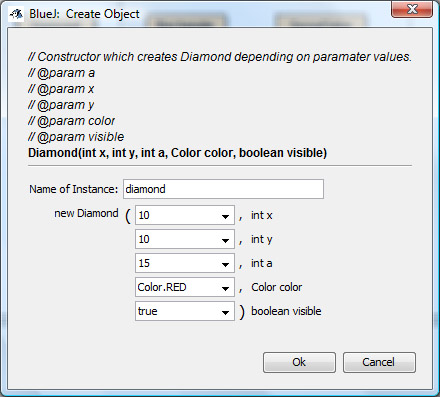Click into the int x value field

(x=177, y=215)
